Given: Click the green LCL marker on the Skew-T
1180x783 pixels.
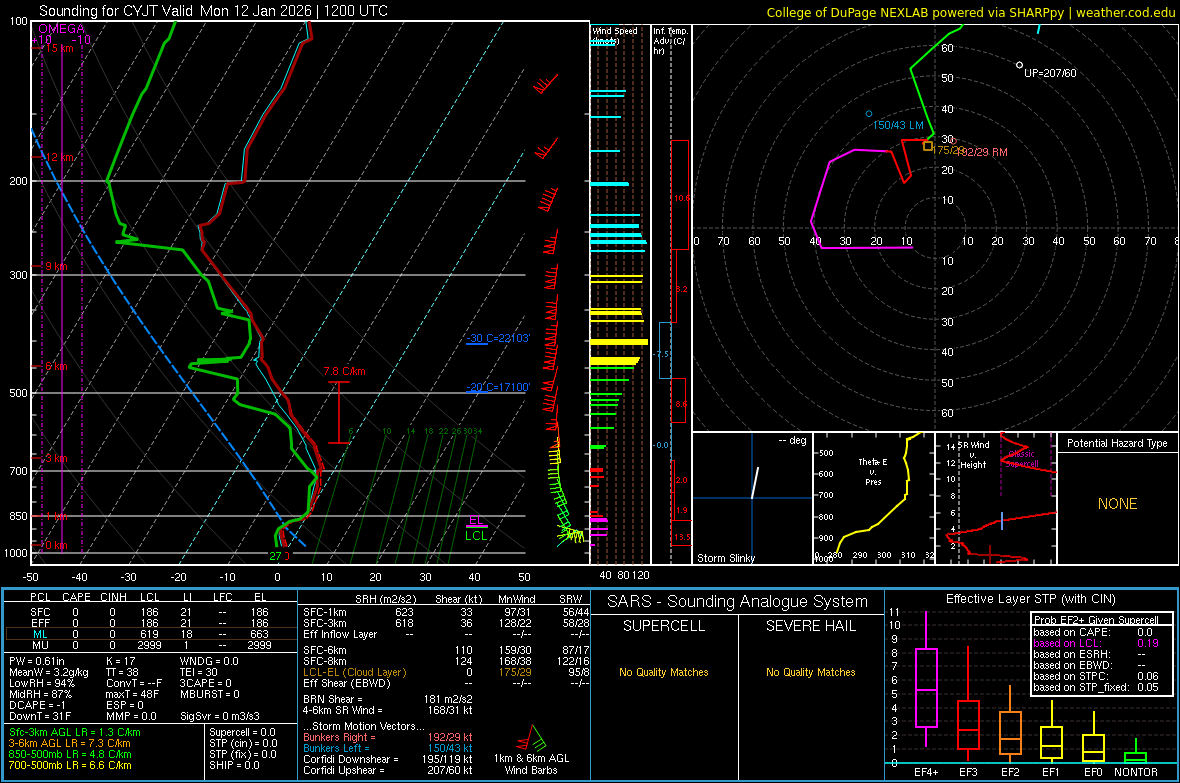Looking at the screenshot, I should pyautogui.click(x=477, y=536).
